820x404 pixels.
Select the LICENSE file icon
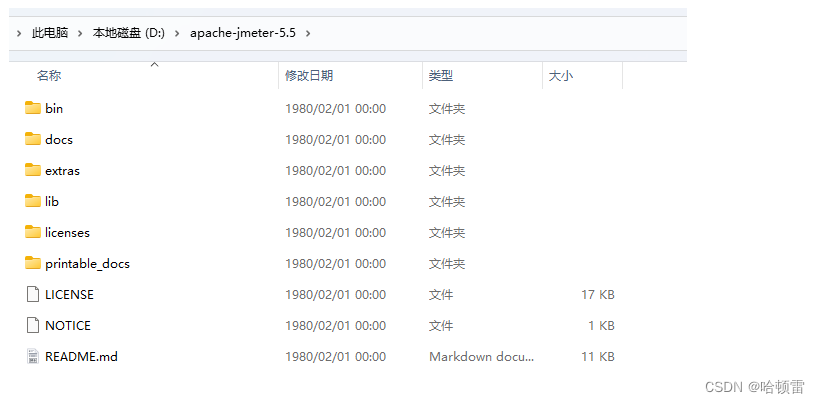pos(33,294)
